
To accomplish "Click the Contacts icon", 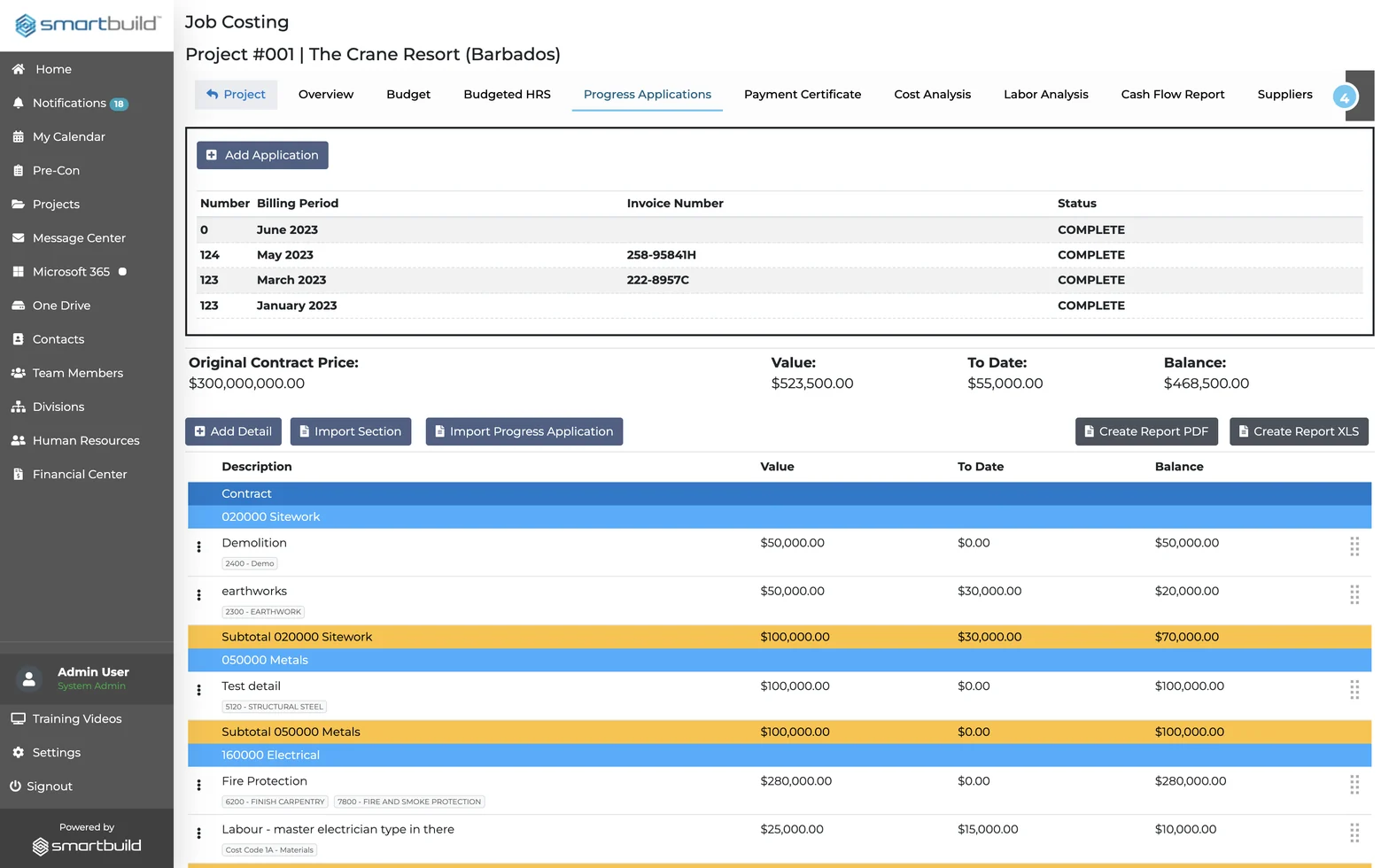I will [18, 338].
